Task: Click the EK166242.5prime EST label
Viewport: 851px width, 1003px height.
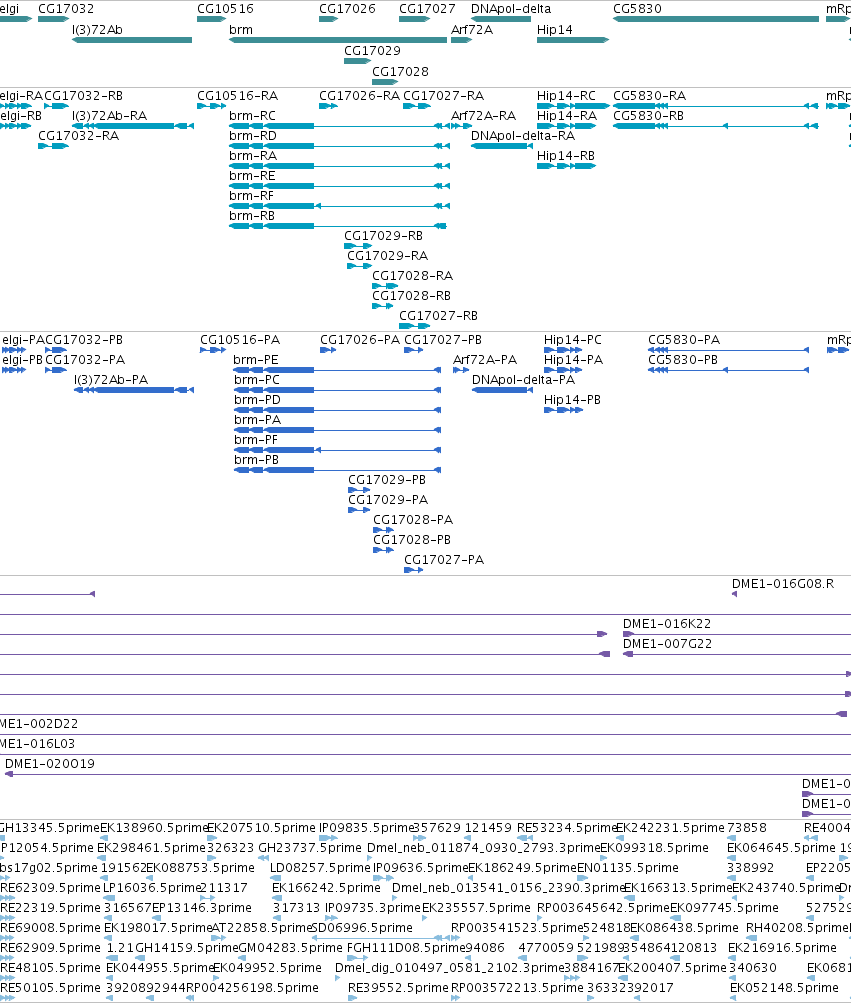Action: point(326,888)
